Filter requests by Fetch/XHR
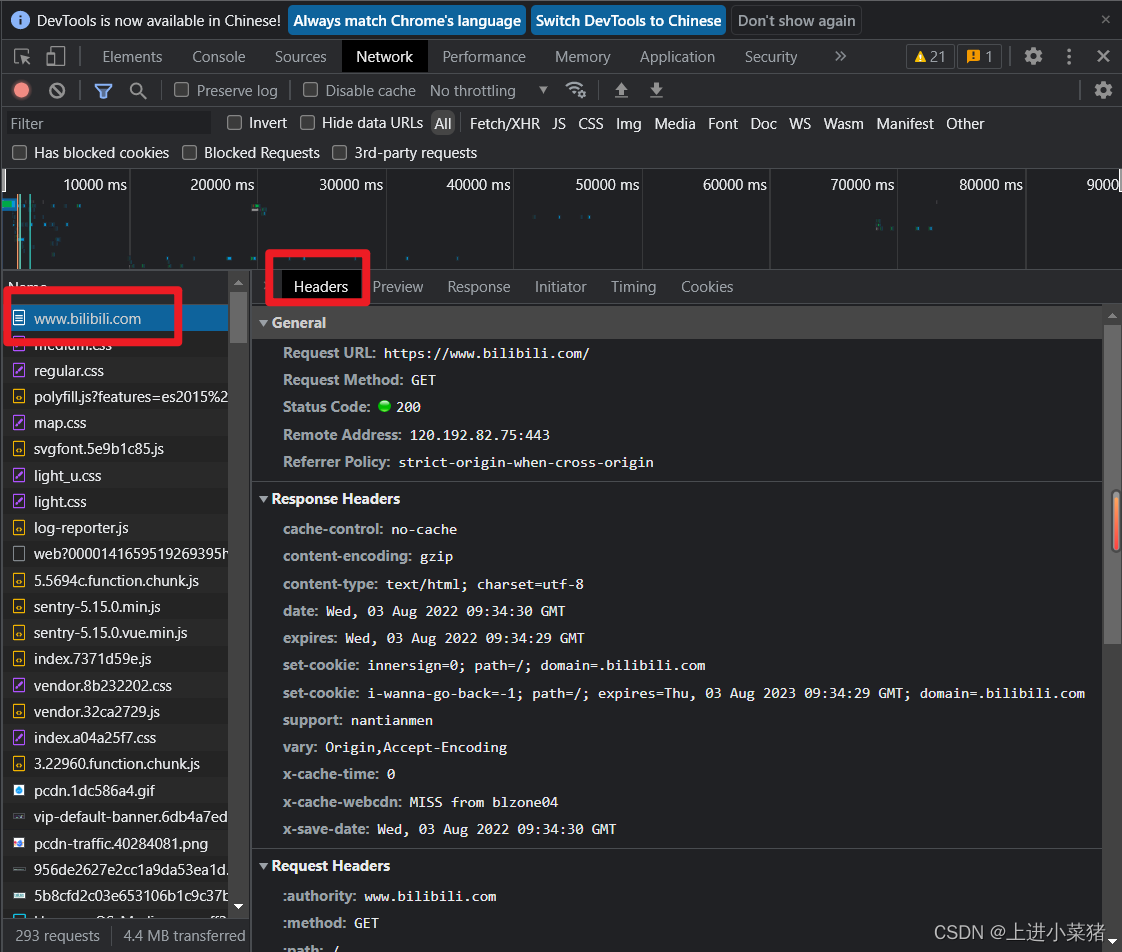1122x952 pixels. click(504, 124)
